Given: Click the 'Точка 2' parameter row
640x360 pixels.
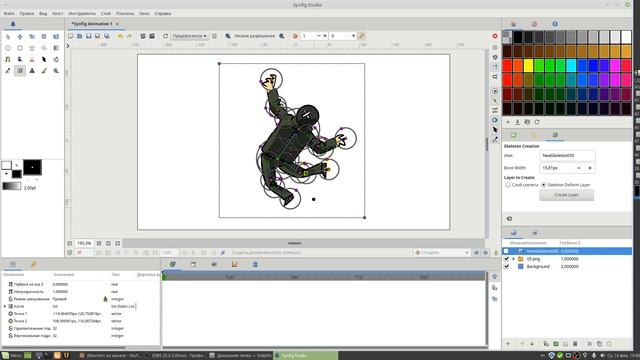Looking at the screenshot, I should 80,321.
